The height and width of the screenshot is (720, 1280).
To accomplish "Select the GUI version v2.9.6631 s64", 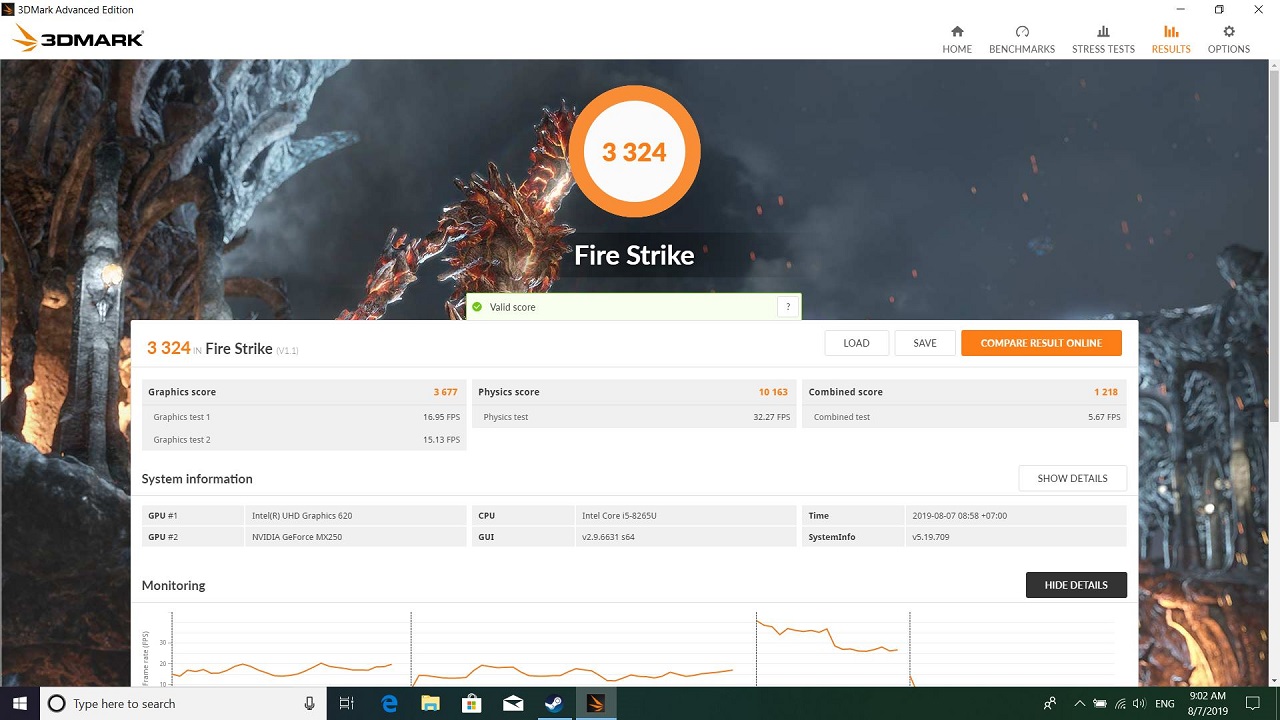I will [608, 537].
